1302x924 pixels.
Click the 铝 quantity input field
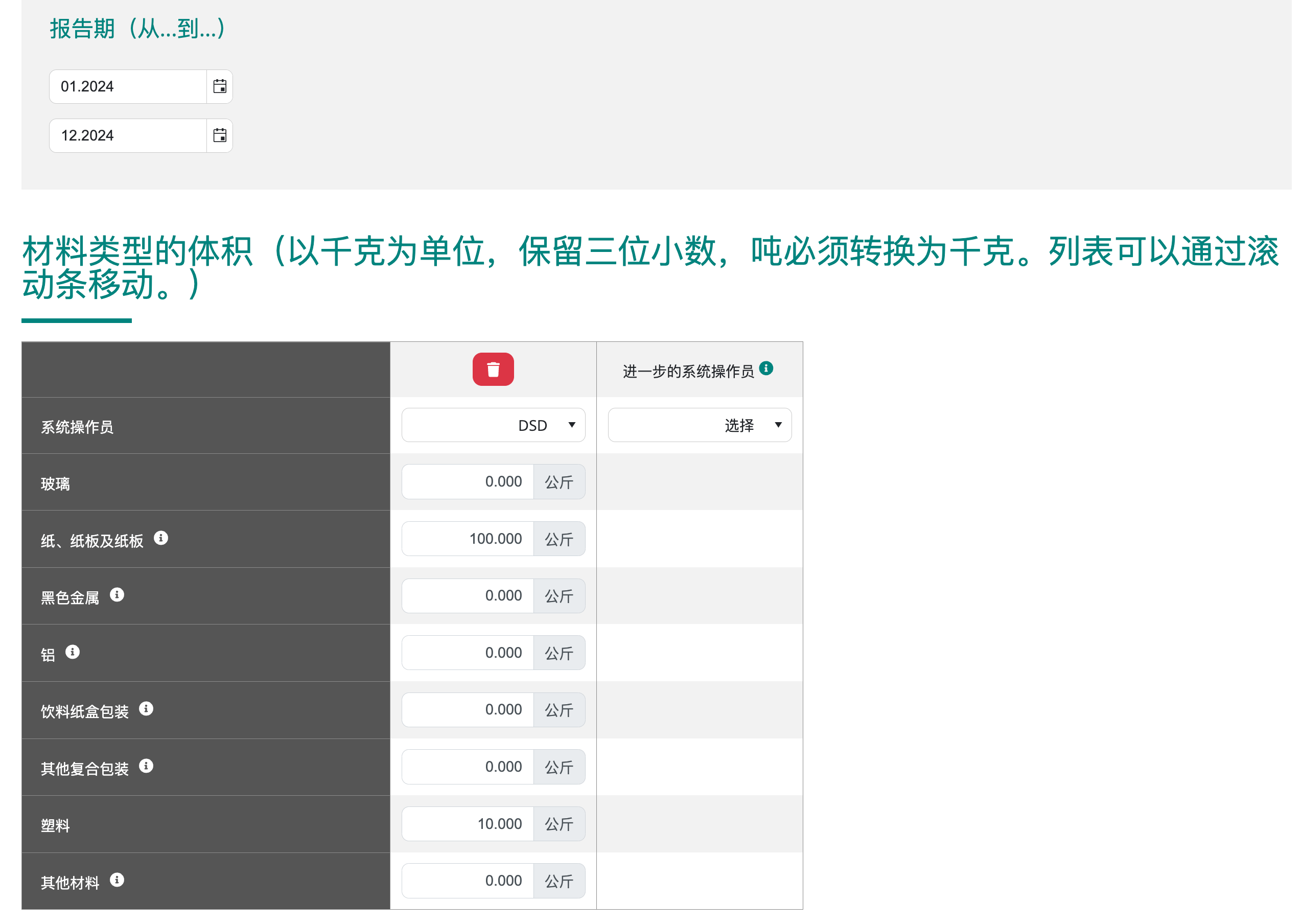coord(468,653)
